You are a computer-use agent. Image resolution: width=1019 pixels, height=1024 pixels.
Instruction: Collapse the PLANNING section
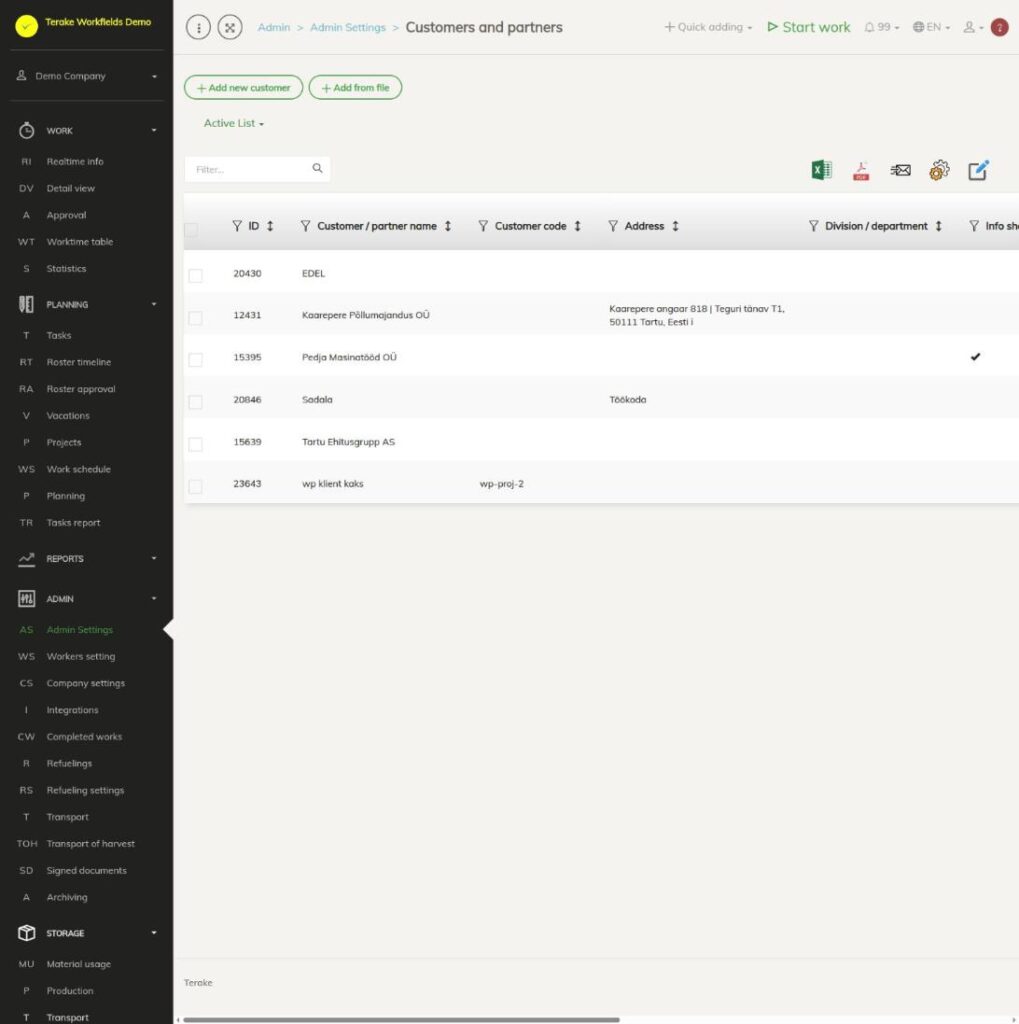point(86,304)
